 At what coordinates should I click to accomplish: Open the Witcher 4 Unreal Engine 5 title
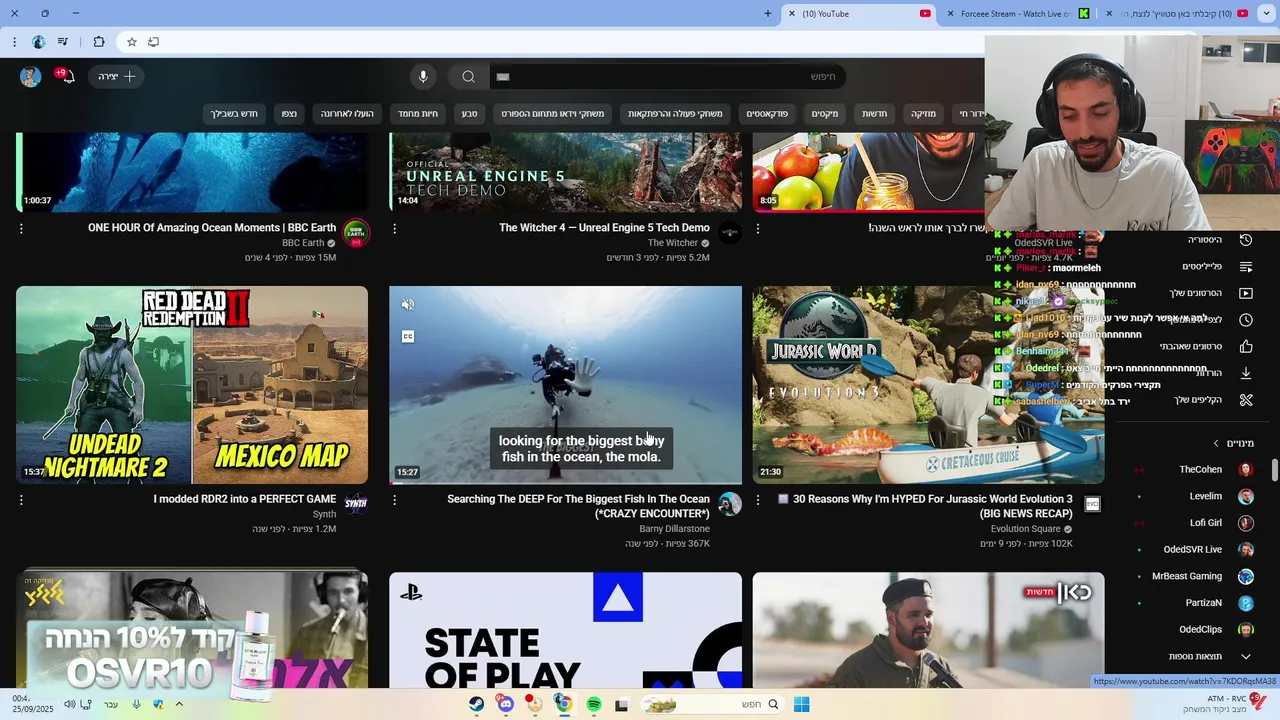(x=604, y=228)
